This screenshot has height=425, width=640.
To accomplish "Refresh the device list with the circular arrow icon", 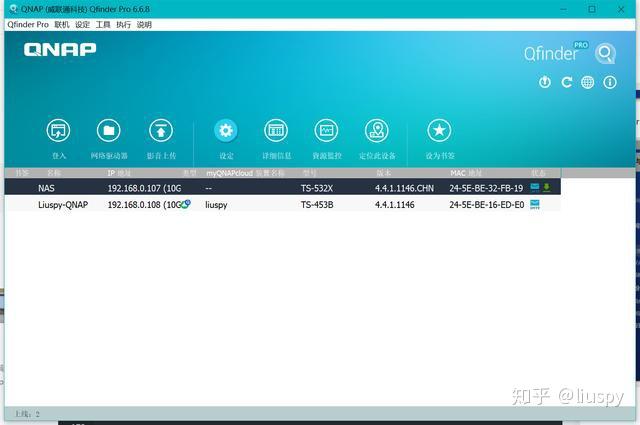I will coord(566,82).
